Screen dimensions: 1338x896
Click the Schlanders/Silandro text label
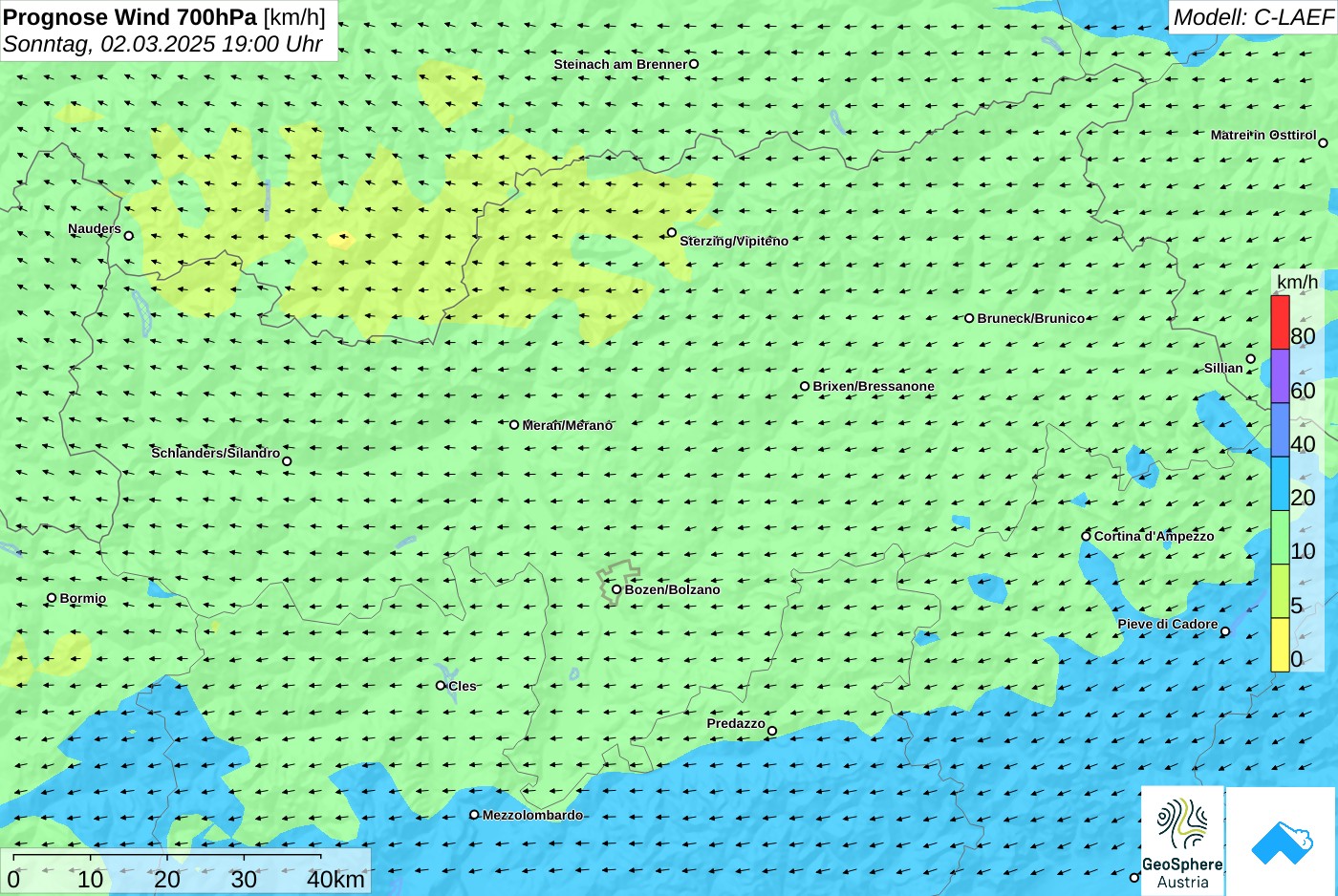coord(216,453)
